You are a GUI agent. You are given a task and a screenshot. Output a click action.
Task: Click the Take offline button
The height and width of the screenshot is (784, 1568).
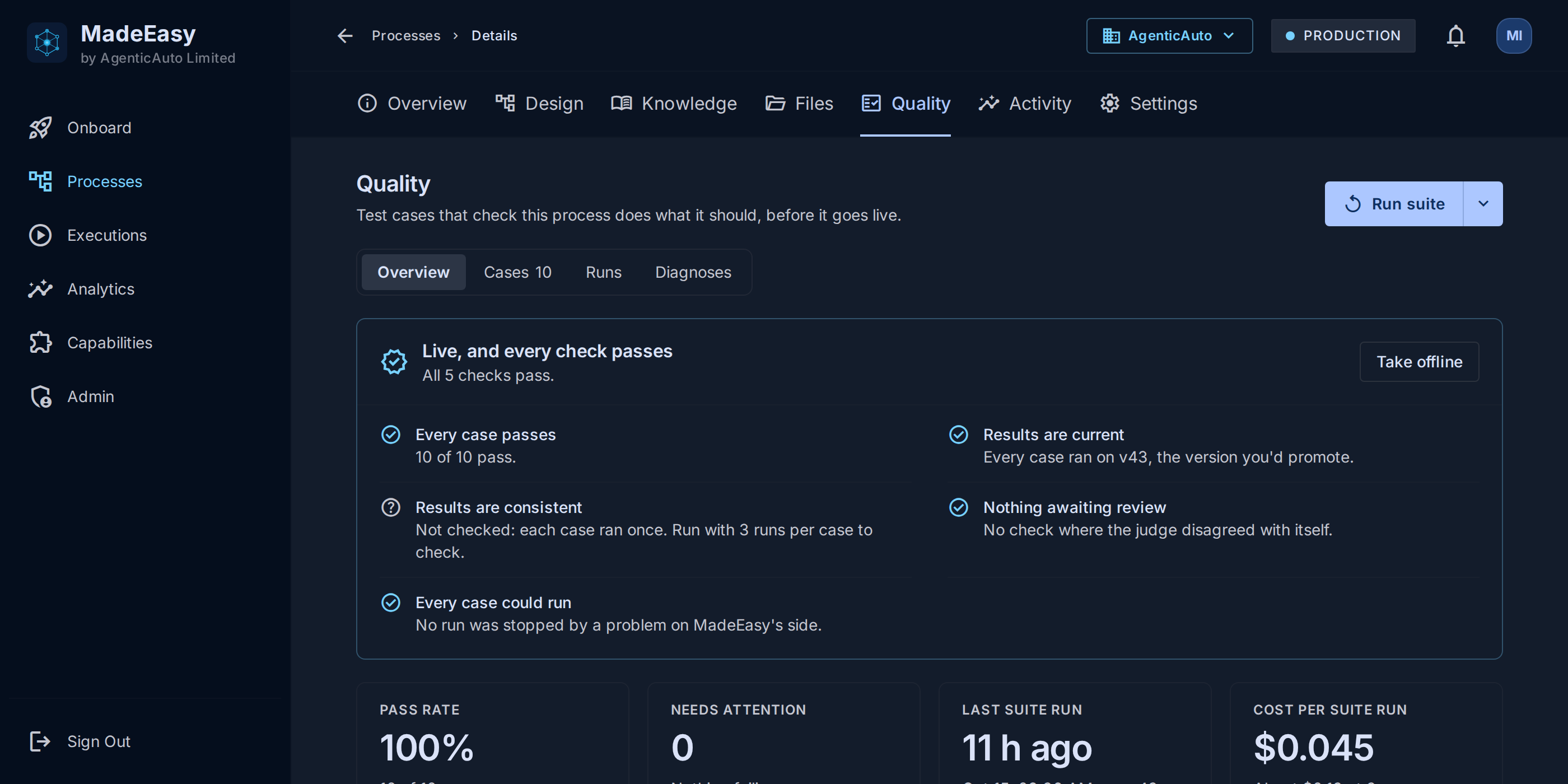pos(1419,362)
